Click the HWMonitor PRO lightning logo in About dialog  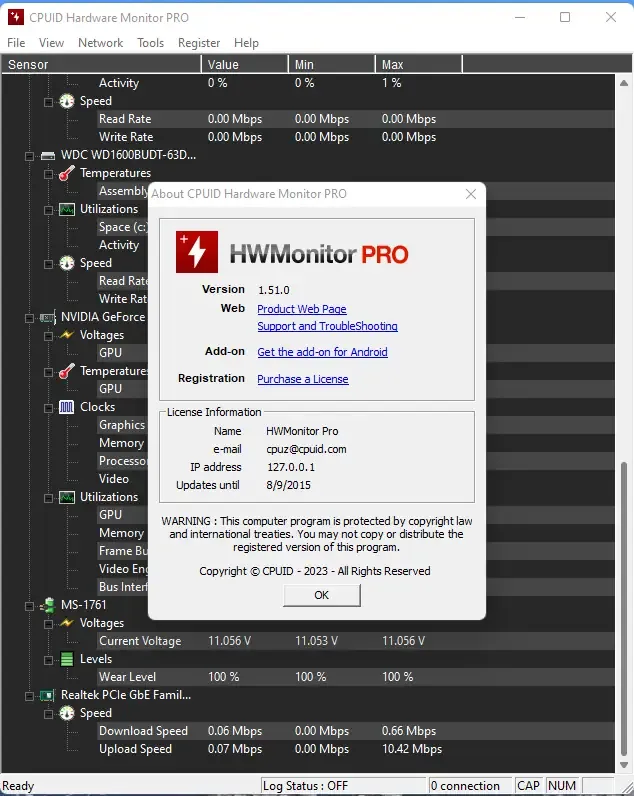pyautogui.click(x=197, y=252)
